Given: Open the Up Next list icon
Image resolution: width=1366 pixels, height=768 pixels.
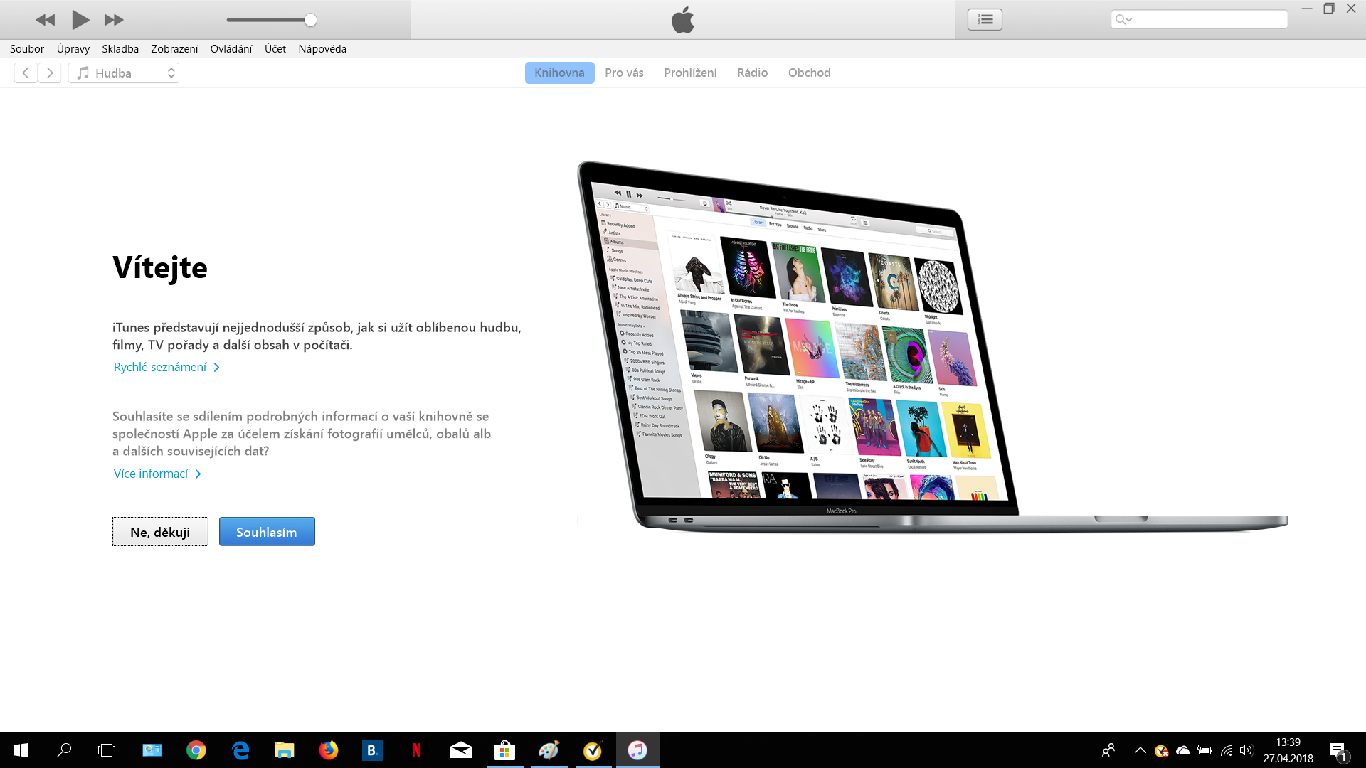Looking at the screenshot, I should pos(985,19).
